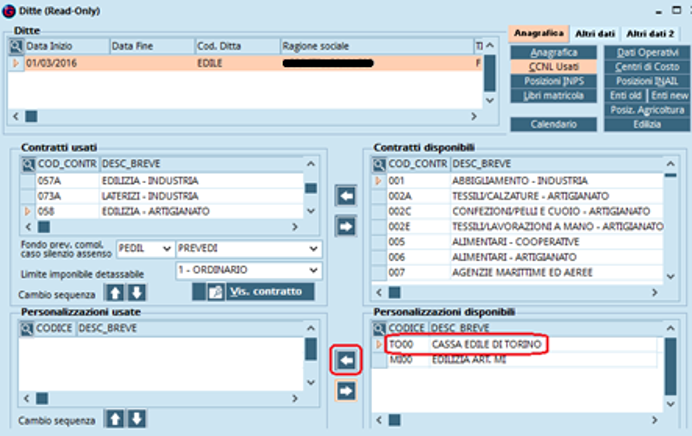Click up arrow of Personalizzazioni usate scrollbar
This screenshot has height=436, width=692.
tap(311, 328)
